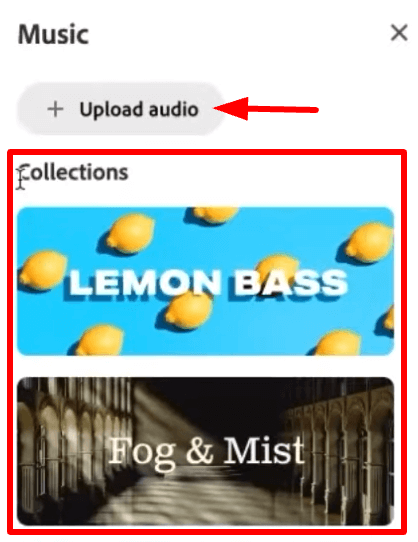Click the red arrow pointing at Upload audio
Viewport: 418px width, 542px height.
266,109
